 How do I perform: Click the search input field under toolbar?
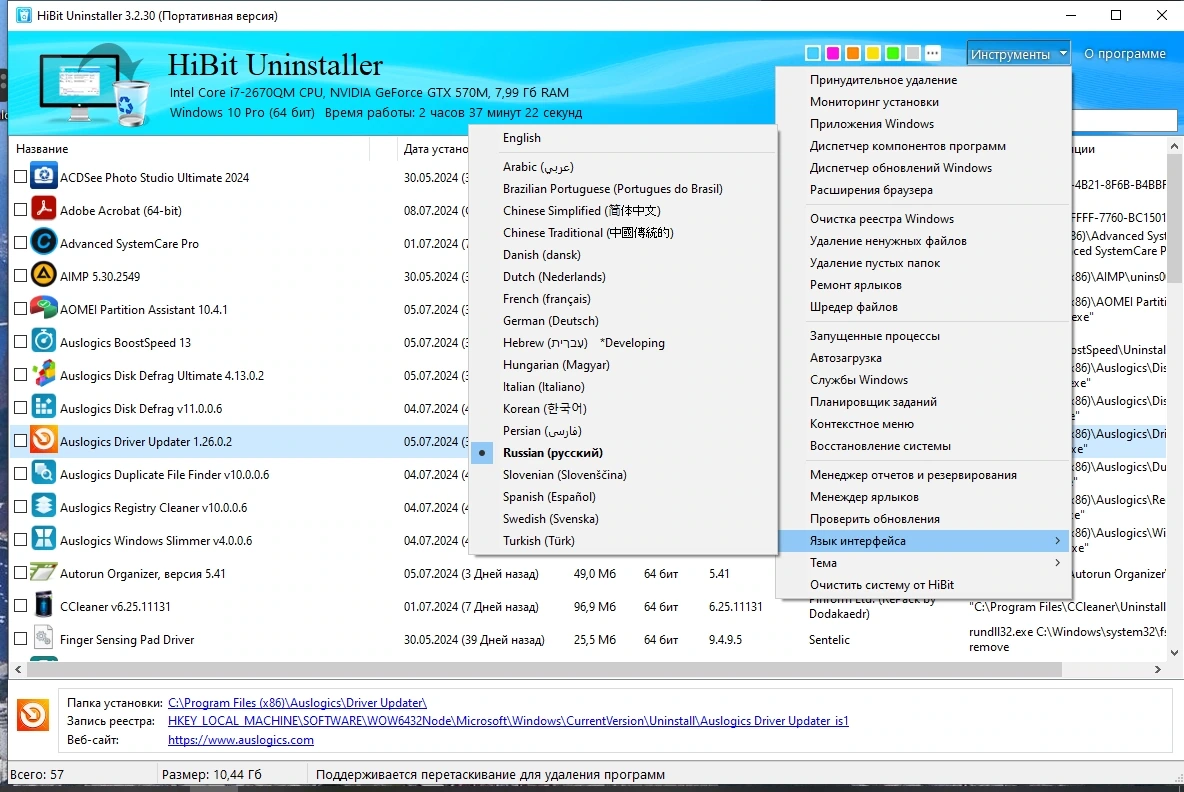tap(1124, 121)
